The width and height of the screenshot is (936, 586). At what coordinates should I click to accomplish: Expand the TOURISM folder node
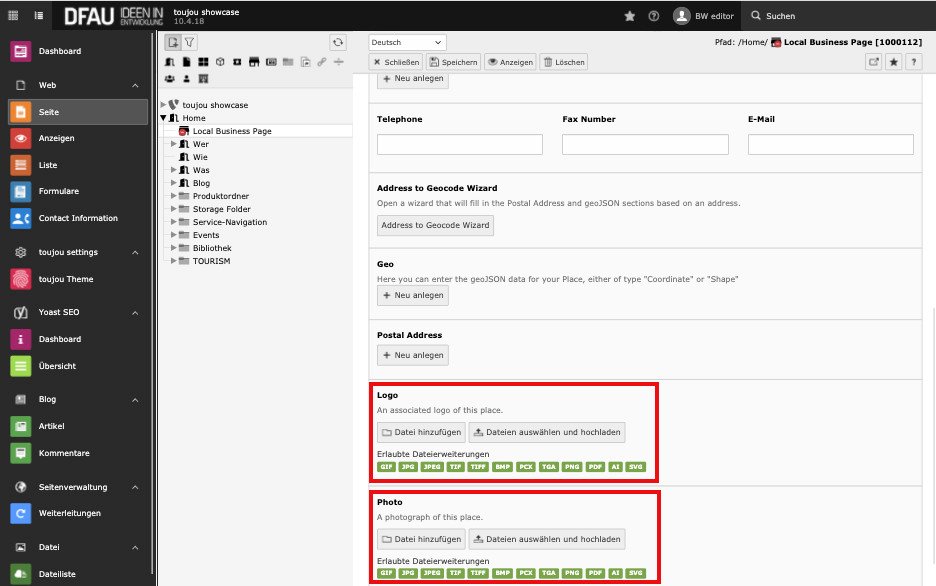(174, 261)
